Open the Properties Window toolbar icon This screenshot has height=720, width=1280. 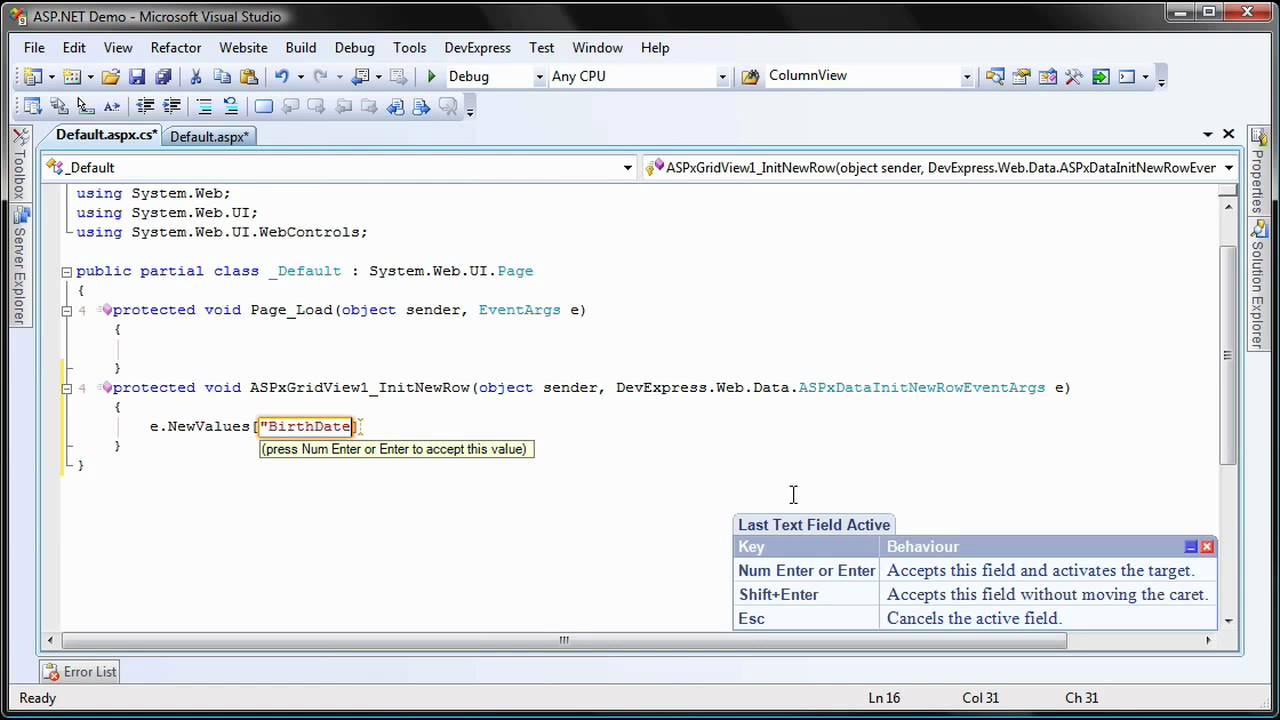1021,76
